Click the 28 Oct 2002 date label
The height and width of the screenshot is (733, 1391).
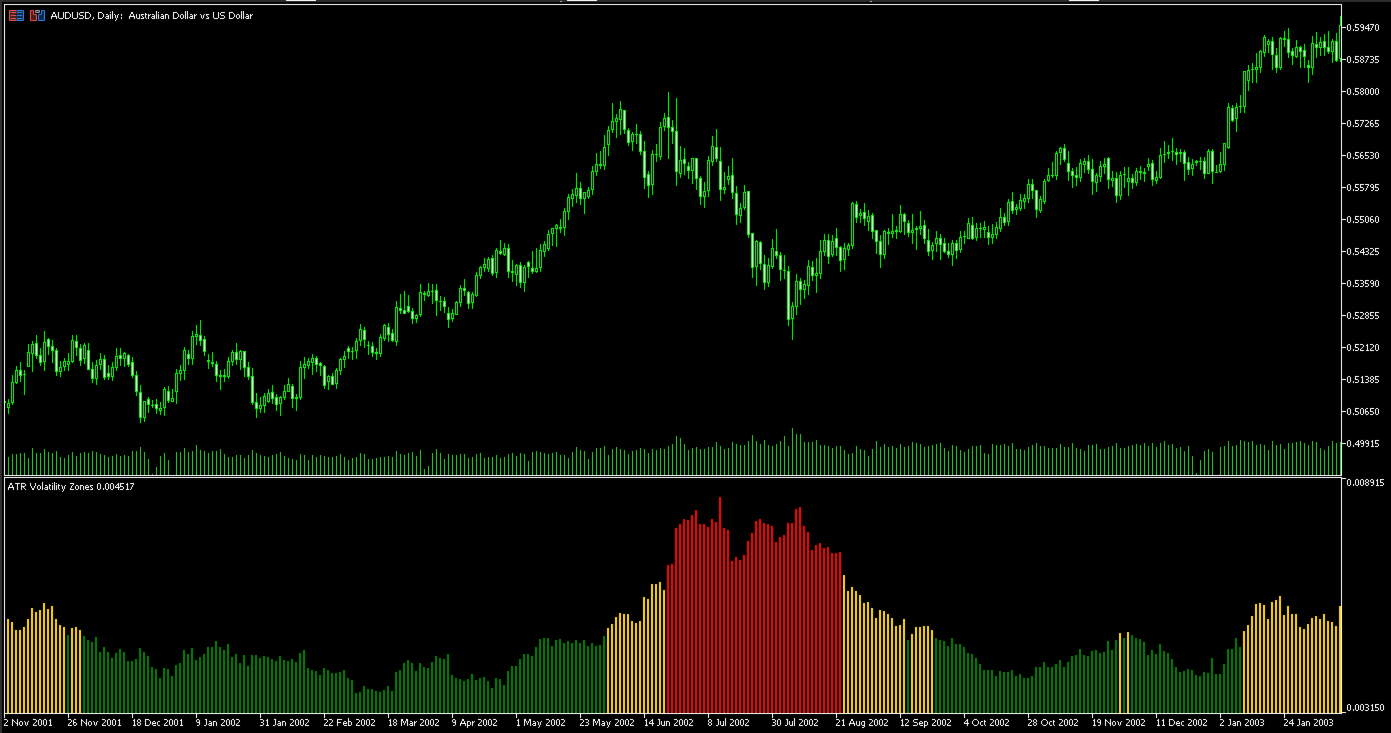(1053, 722)
